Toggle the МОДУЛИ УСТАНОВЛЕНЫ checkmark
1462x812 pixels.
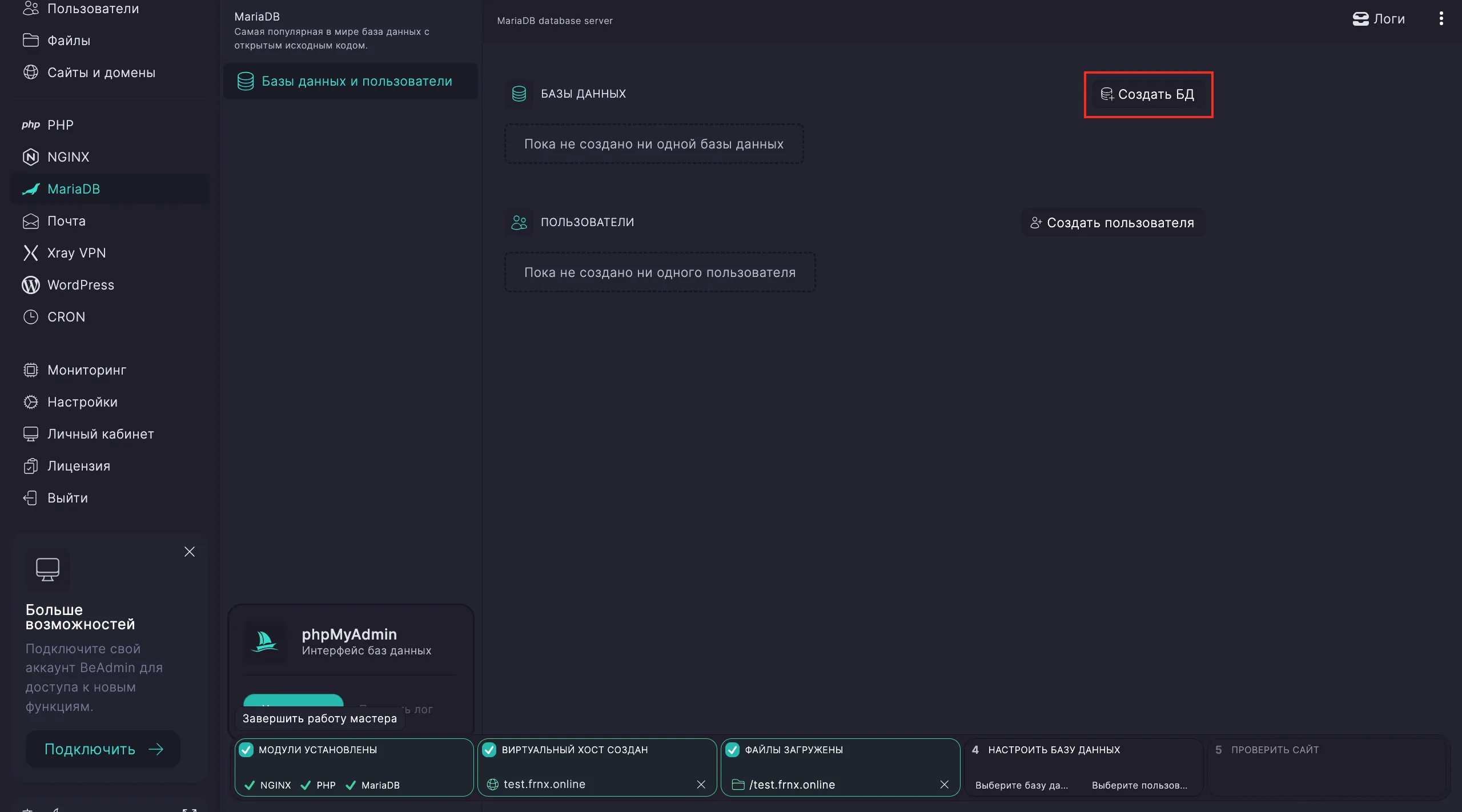point(247,750)
